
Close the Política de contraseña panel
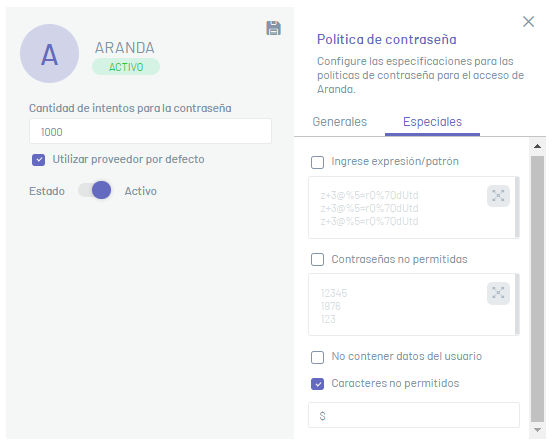tap(528, 22)
